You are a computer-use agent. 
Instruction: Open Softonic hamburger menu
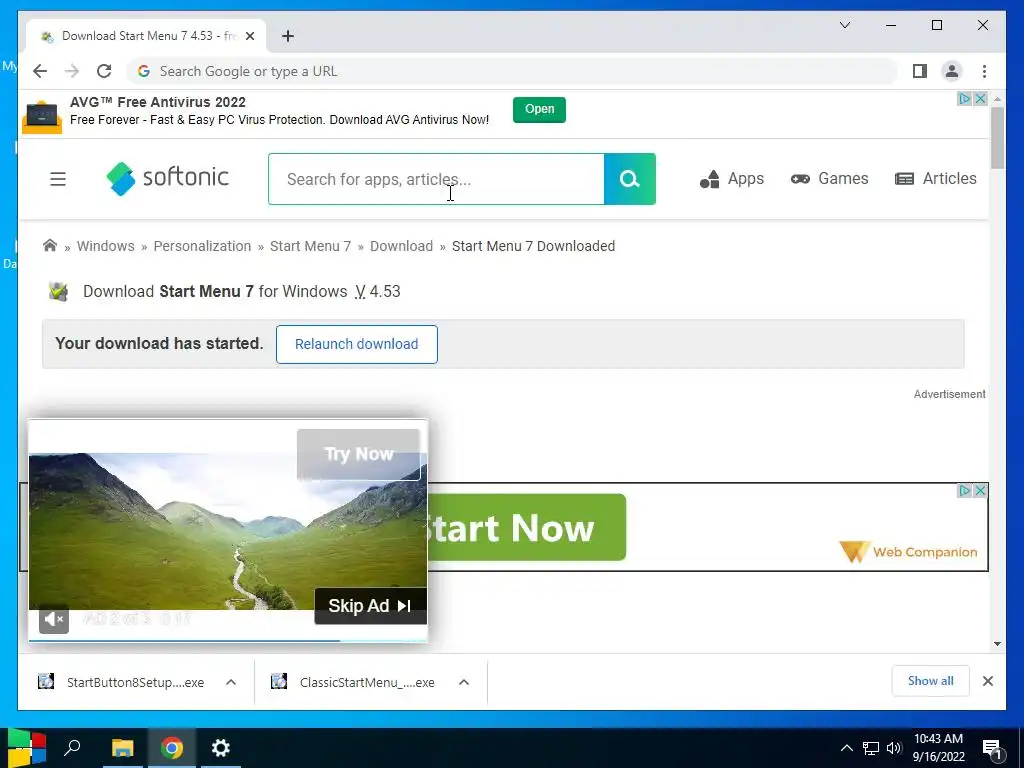(x=57, y=179)
